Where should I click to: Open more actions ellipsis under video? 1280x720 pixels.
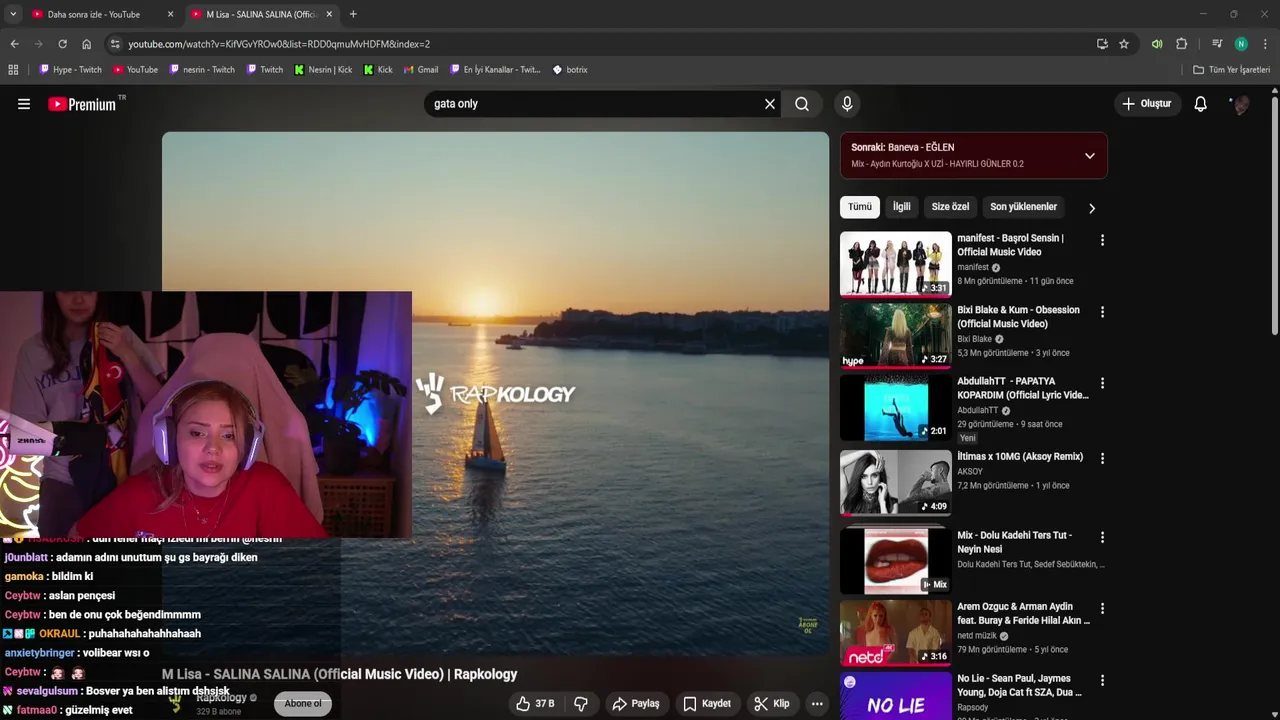(x=817, y=704)
